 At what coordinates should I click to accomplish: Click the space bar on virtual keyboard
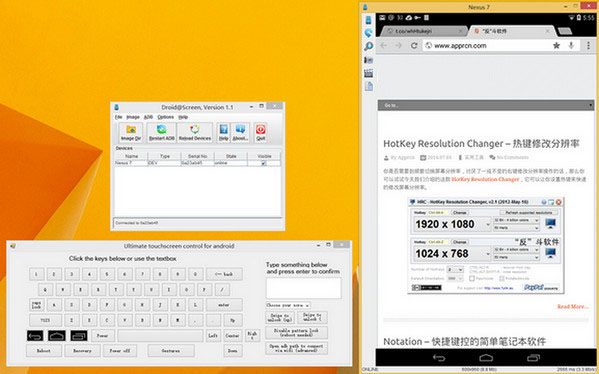(x=160, y=335)
